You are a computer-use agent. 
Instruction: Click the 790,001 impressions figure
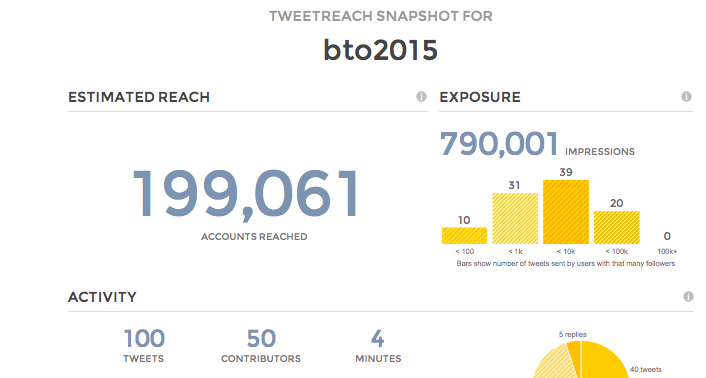[x=499, y=144]
